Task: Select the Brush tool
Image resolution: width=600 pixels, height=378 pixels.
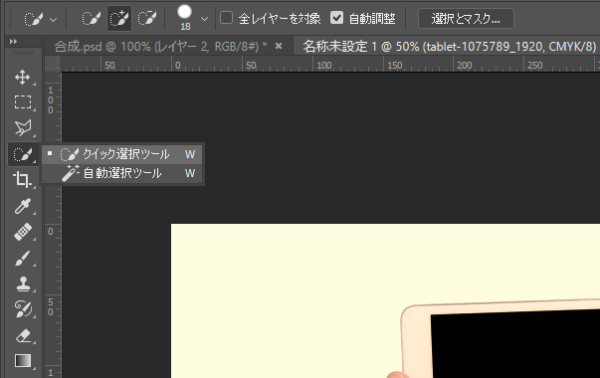Action: (x=23, y=258)
